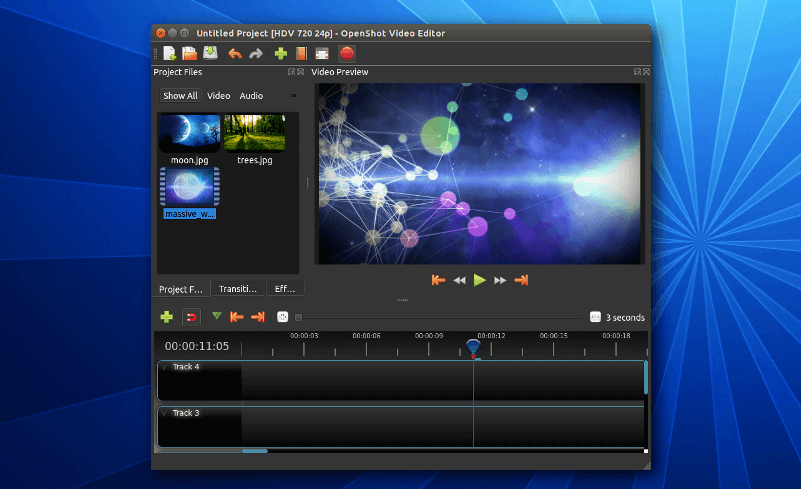The height and width of the screenshot is (489, 801).
Task: Show All project files filter
Action: [x=180, y=96]
